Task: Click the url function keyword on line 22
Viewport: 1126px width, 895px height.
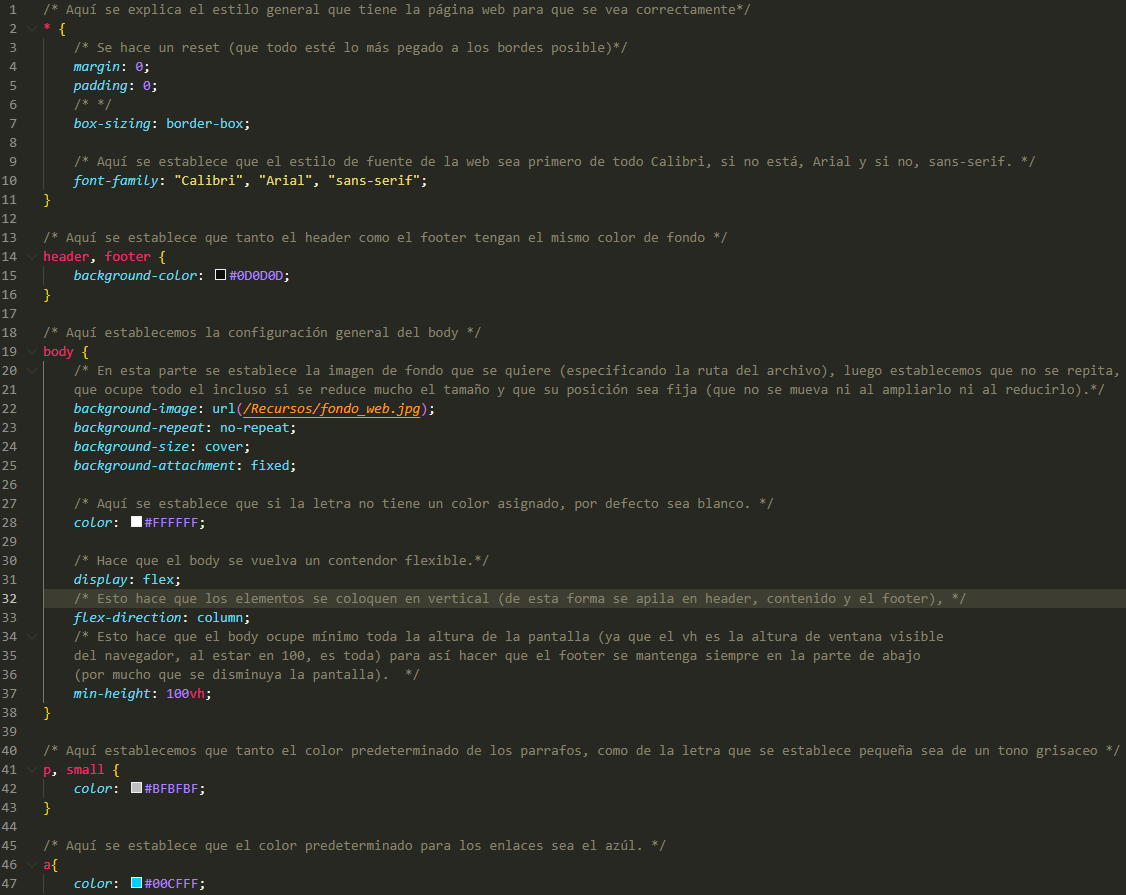Action: pyautogui.click(x=223, y=409)
